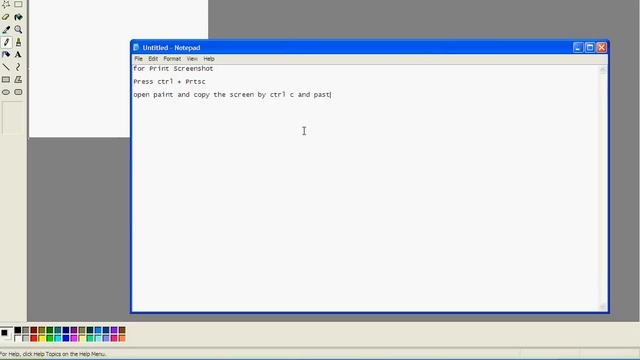Open the Edit menu in Notepad
The image size is (640, 360).
[x=153, y=59]
